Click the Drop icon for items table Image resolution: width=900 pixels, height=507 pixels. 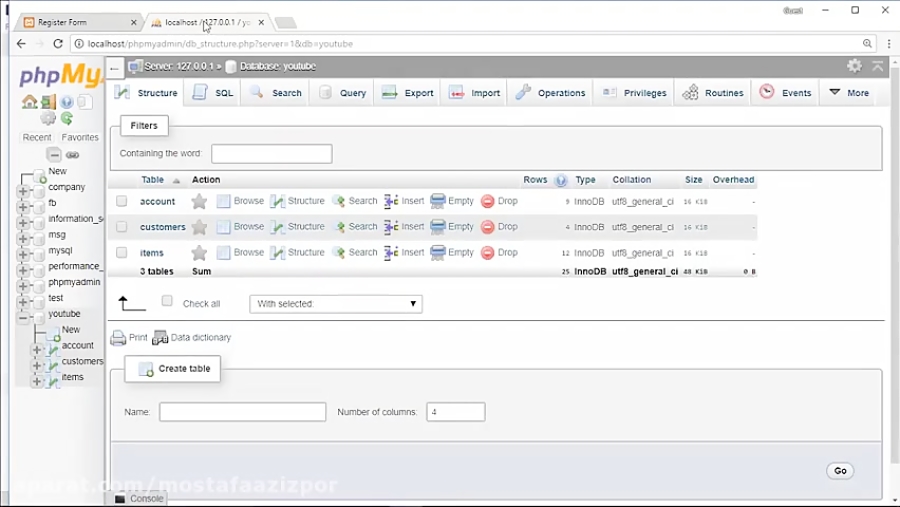point(488,253)
